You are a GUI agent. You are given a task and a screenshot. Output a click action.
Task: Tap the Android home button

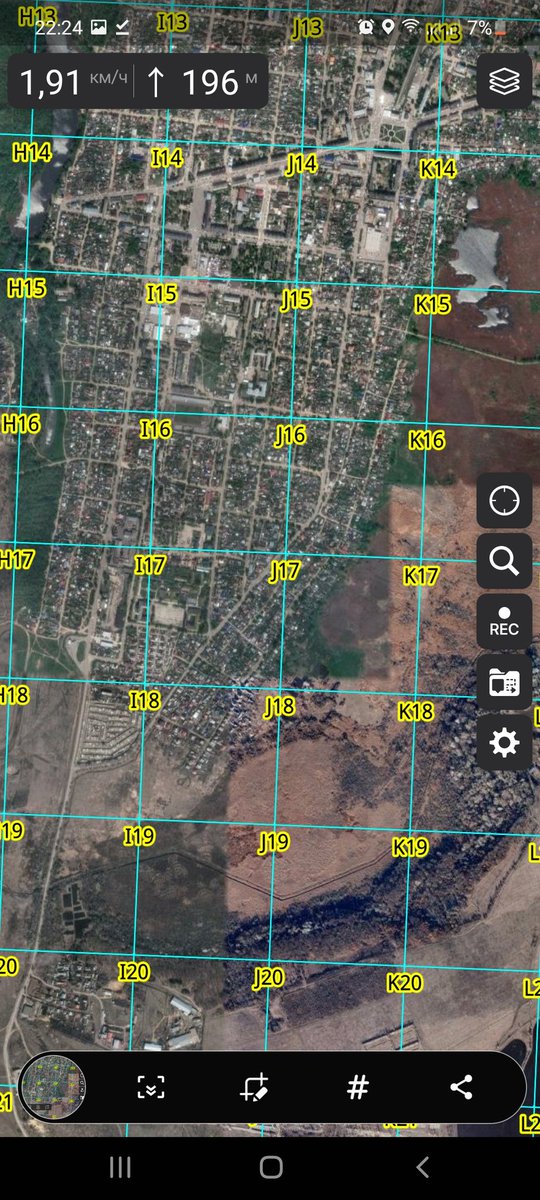(270, 1167)
